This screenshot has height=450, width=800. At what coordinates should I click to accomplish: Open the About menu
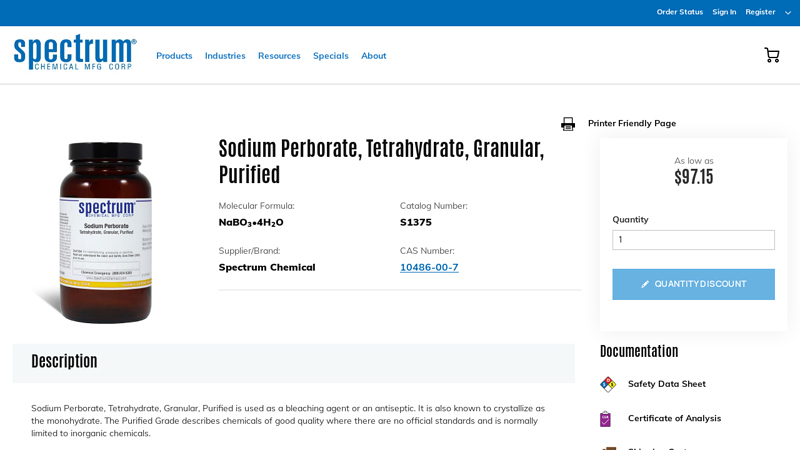point(373,56)
